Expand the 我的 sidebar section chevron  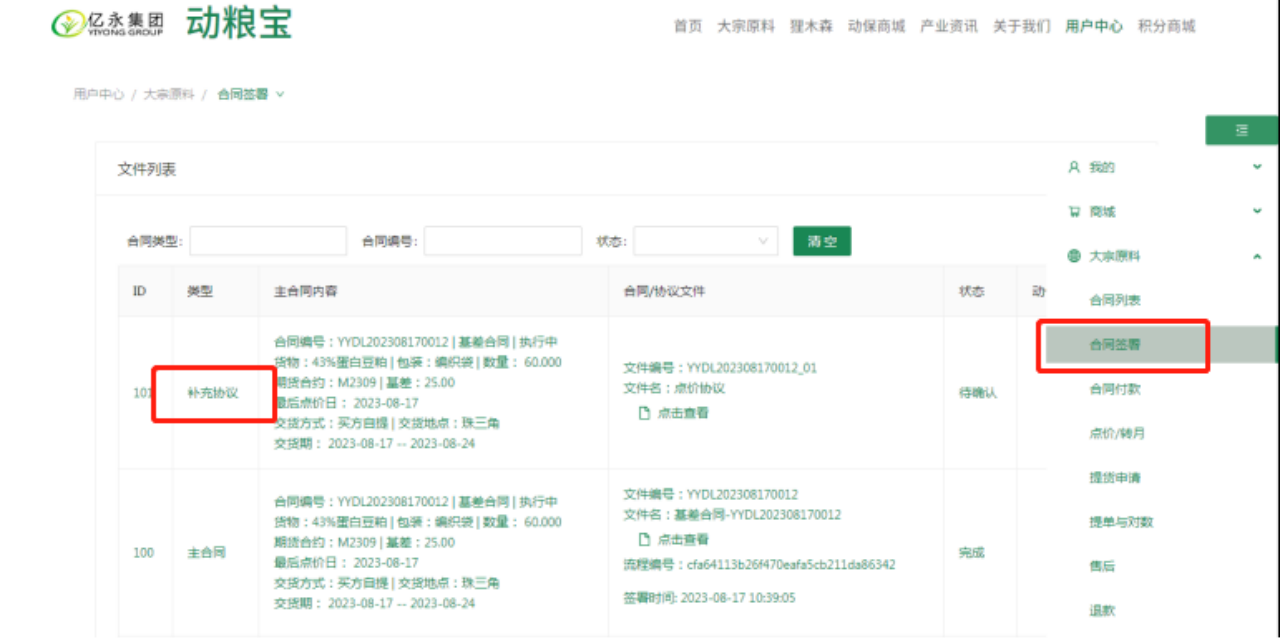[x=1257, y=167]
